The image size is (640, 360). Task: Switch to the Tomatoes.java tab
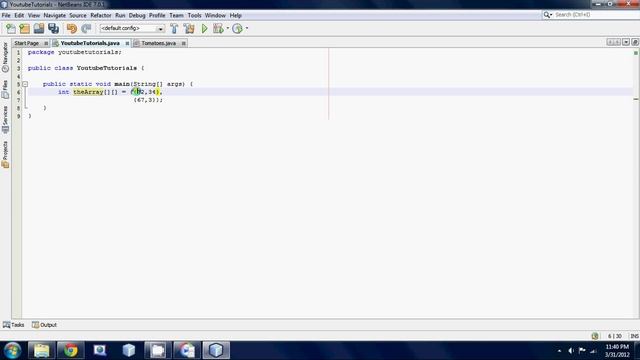tap(159, 43)
